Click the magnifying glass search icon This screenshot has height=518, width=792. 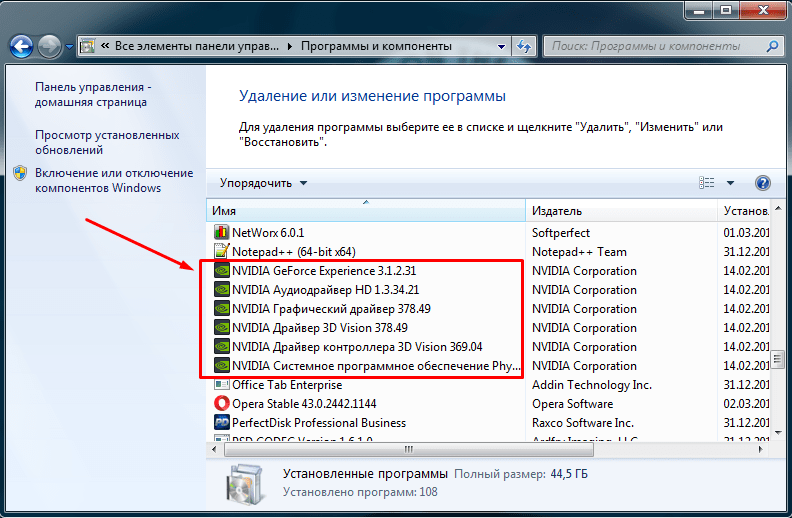click(x=772, y=46)
